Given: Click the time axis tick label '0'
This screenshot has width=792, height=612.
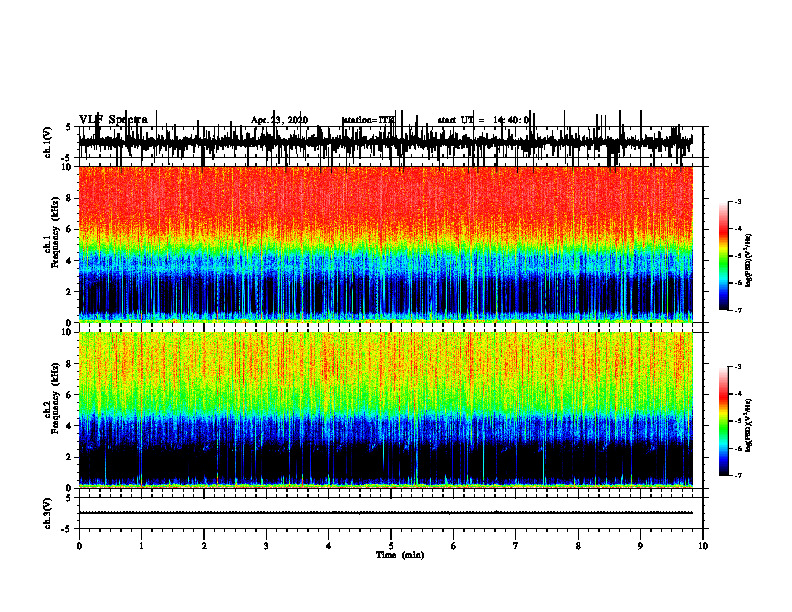Looking at the screenshot, I should [79, 546].
